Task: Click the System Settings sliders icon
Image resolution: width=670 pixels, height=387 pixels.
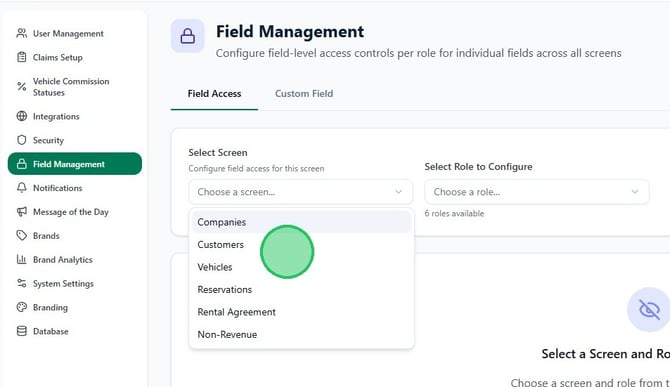Action: tap(21, 283)
